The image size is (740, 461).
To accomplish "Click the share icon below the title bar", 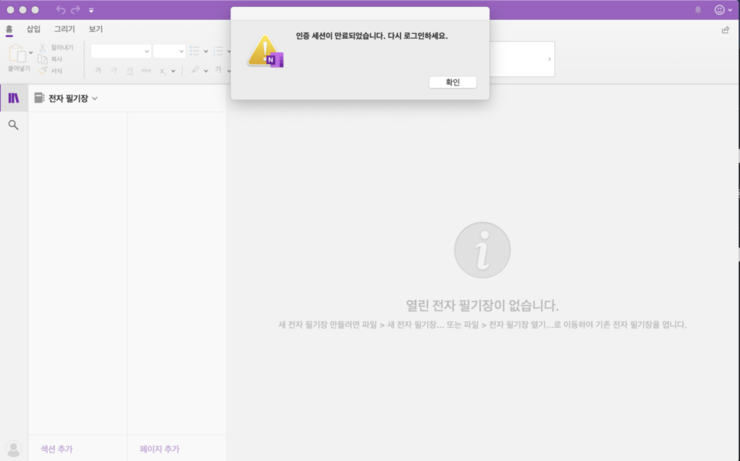I will click(x=725, y=30).
